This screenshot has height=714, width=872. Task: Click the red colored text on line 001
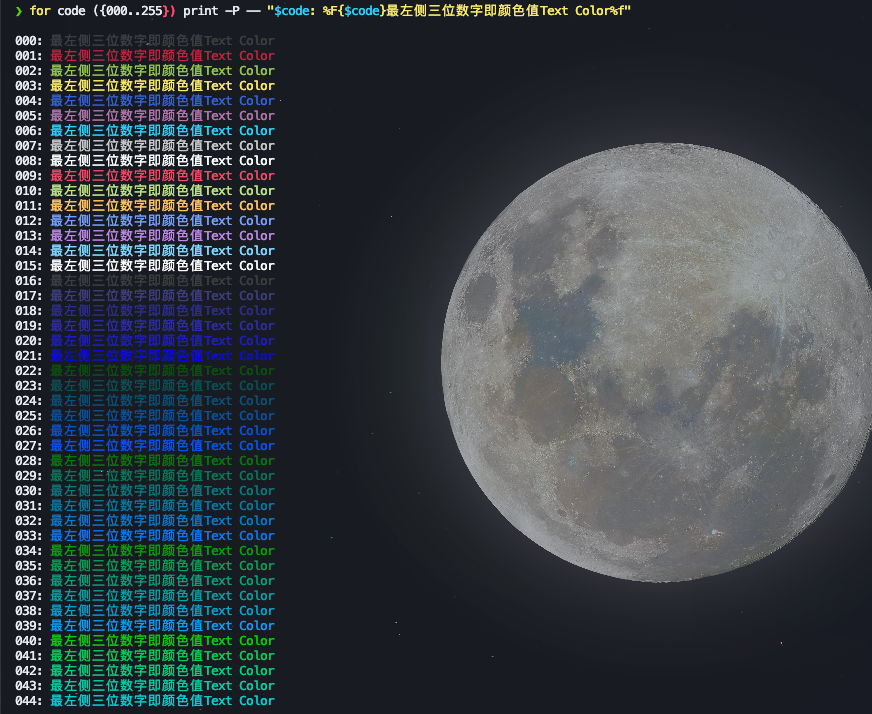coord(161,56)
